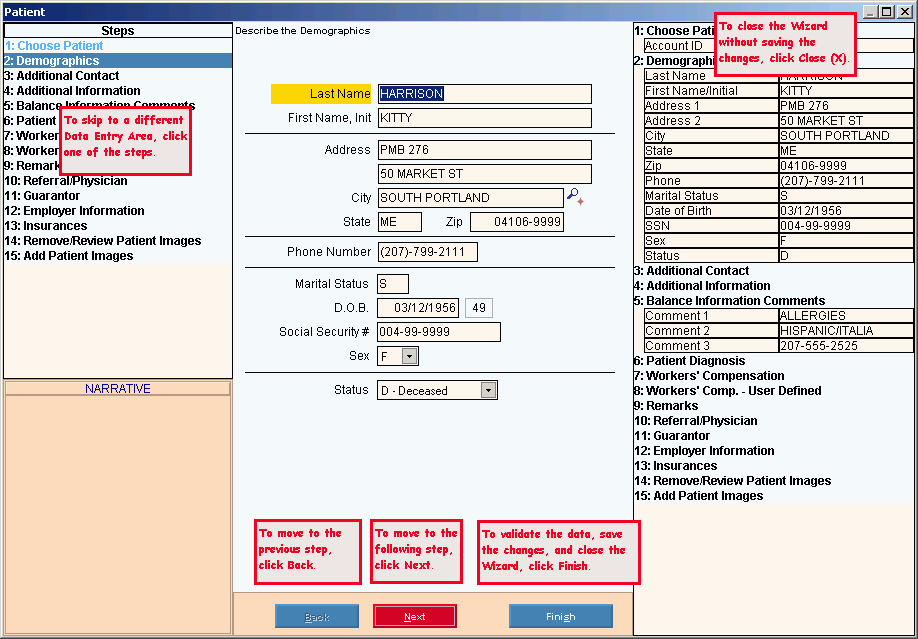Click summary heading 4: Additional Information
This screenshot has height=639, width=918.
tap(702, 286)
